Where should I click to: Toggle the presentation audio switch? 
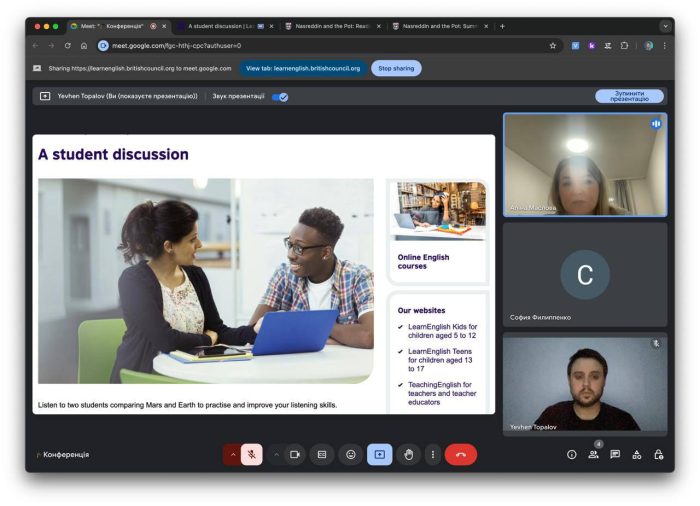coord(281,97)
